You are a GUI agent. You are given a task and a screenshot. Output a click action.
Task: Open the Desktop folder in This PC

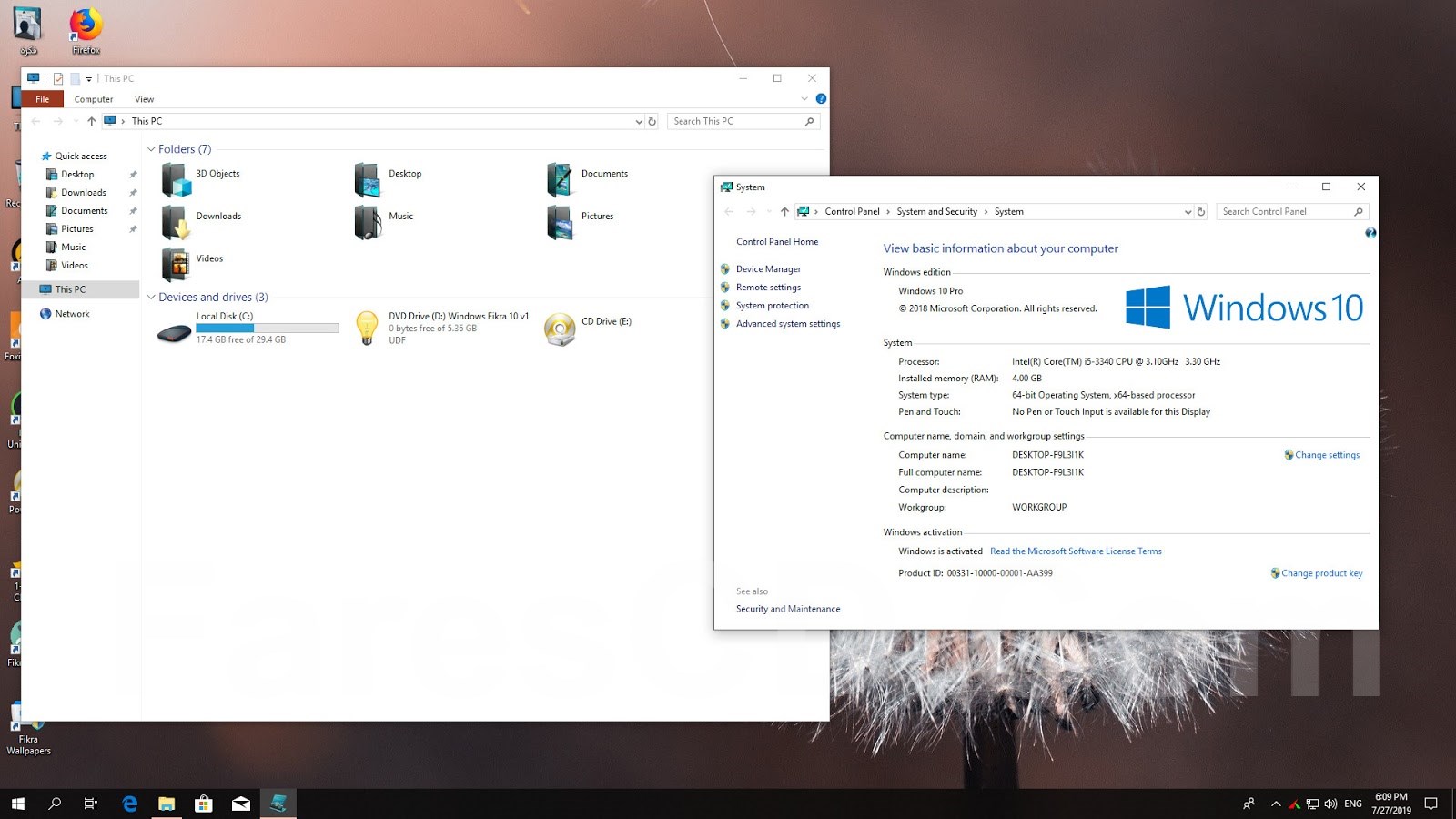pos(368,180)
